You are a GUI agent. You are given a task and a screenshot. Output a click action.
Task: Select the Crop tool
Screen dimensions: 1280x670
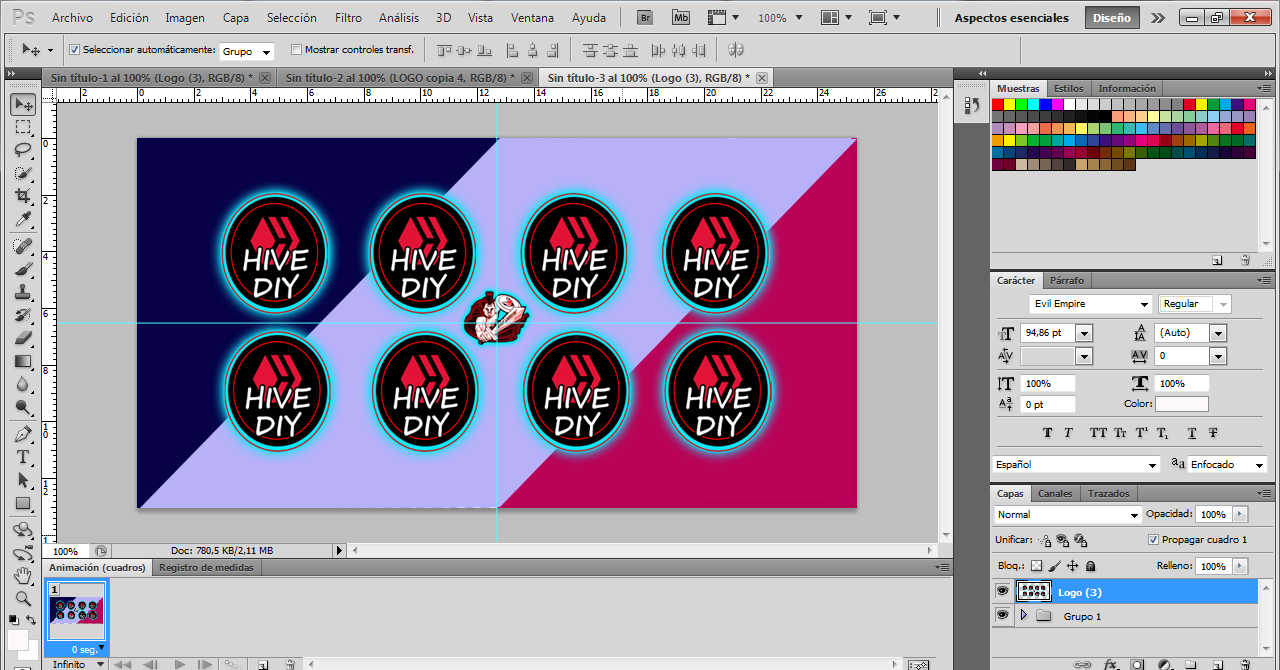(x=23, y=196)
